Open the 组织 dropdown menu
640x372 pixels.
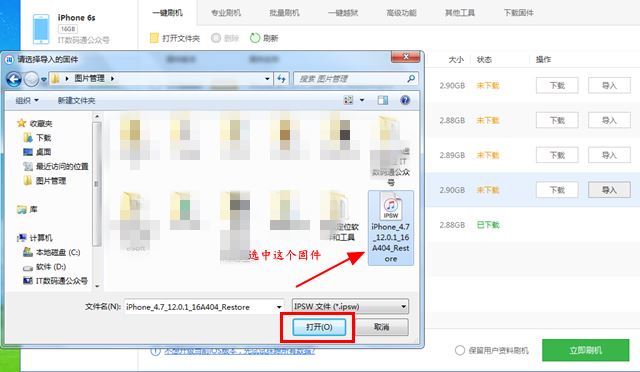pyautogui.click(x=27, y=100)
